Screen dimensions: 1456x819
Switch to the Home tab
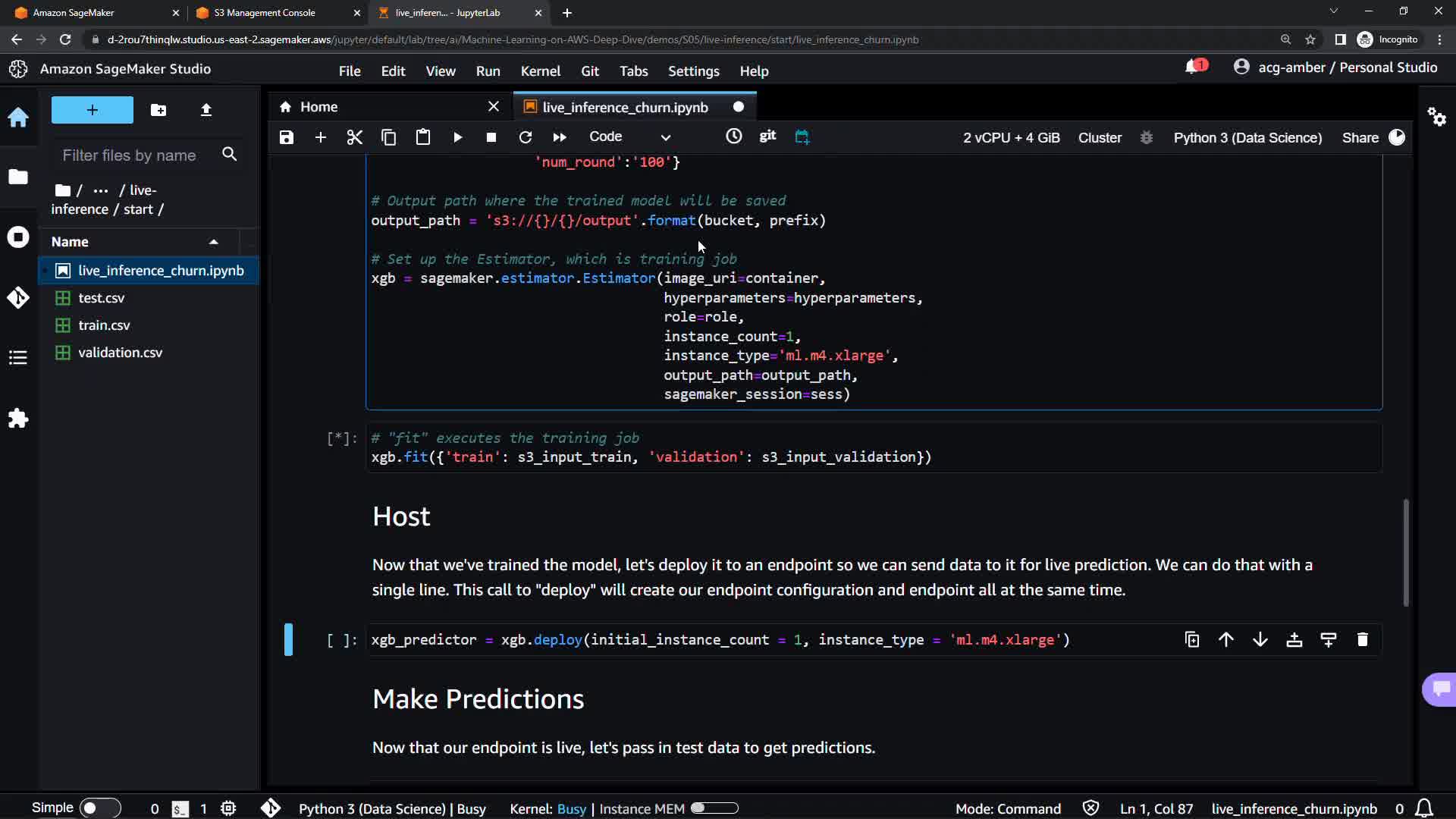(x=318, y=107)
